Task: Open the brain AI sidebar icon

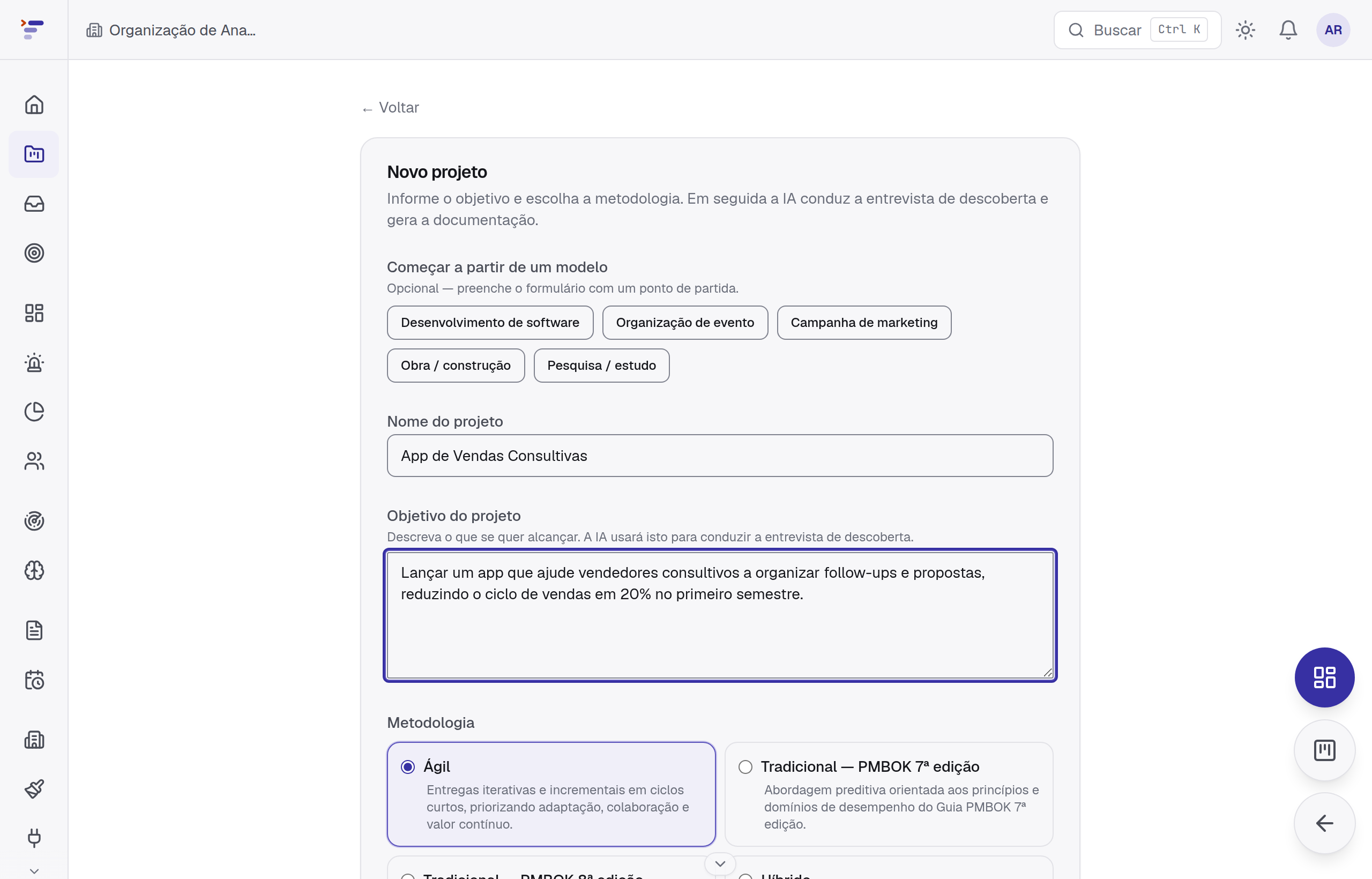Action: (x=34, y=570)
